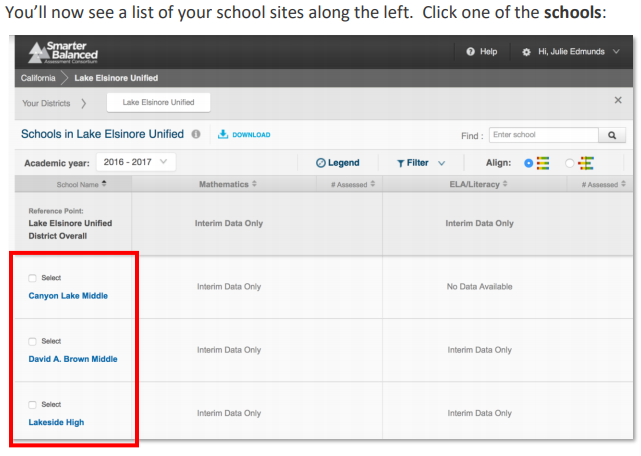Image resolution: width=641 pixels, height=456 pixels.
Task: Click the left-aligned color bars icon
Action: tap(543, 163)
